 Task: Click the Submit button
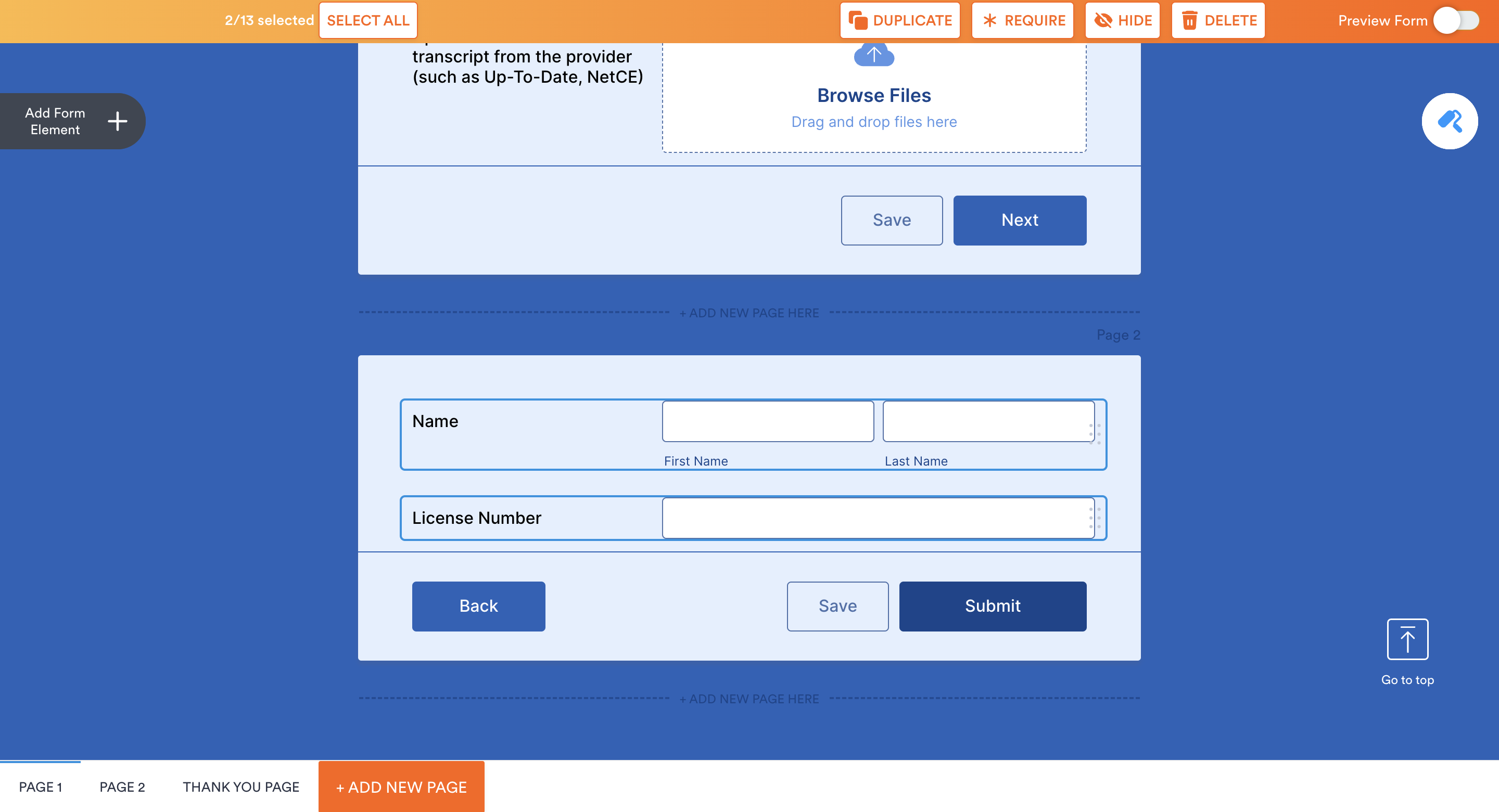[993, 606]
